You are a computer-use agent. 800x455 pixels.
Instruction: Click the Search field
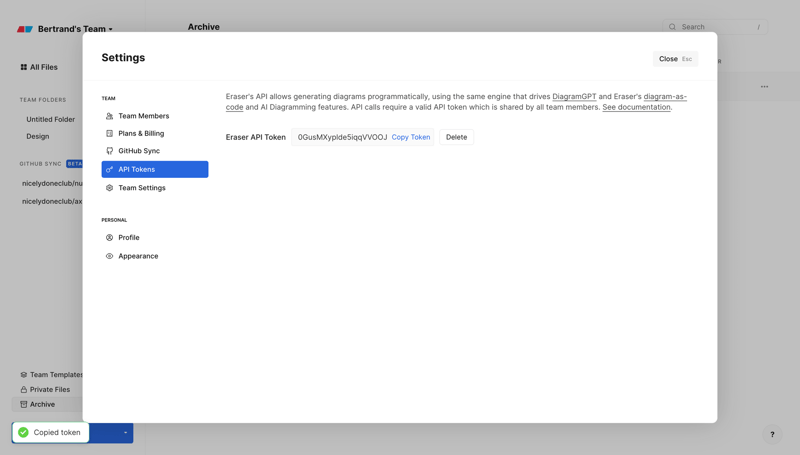715,27
